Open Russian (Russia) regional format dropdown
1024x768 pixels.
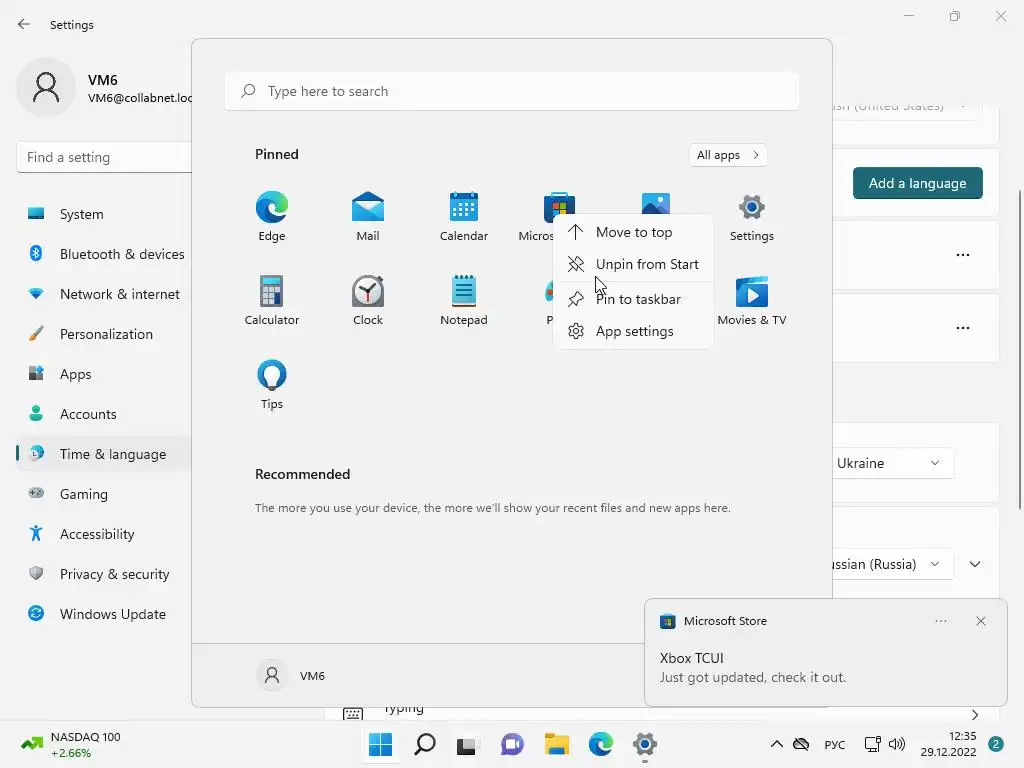tap(891, 564)
